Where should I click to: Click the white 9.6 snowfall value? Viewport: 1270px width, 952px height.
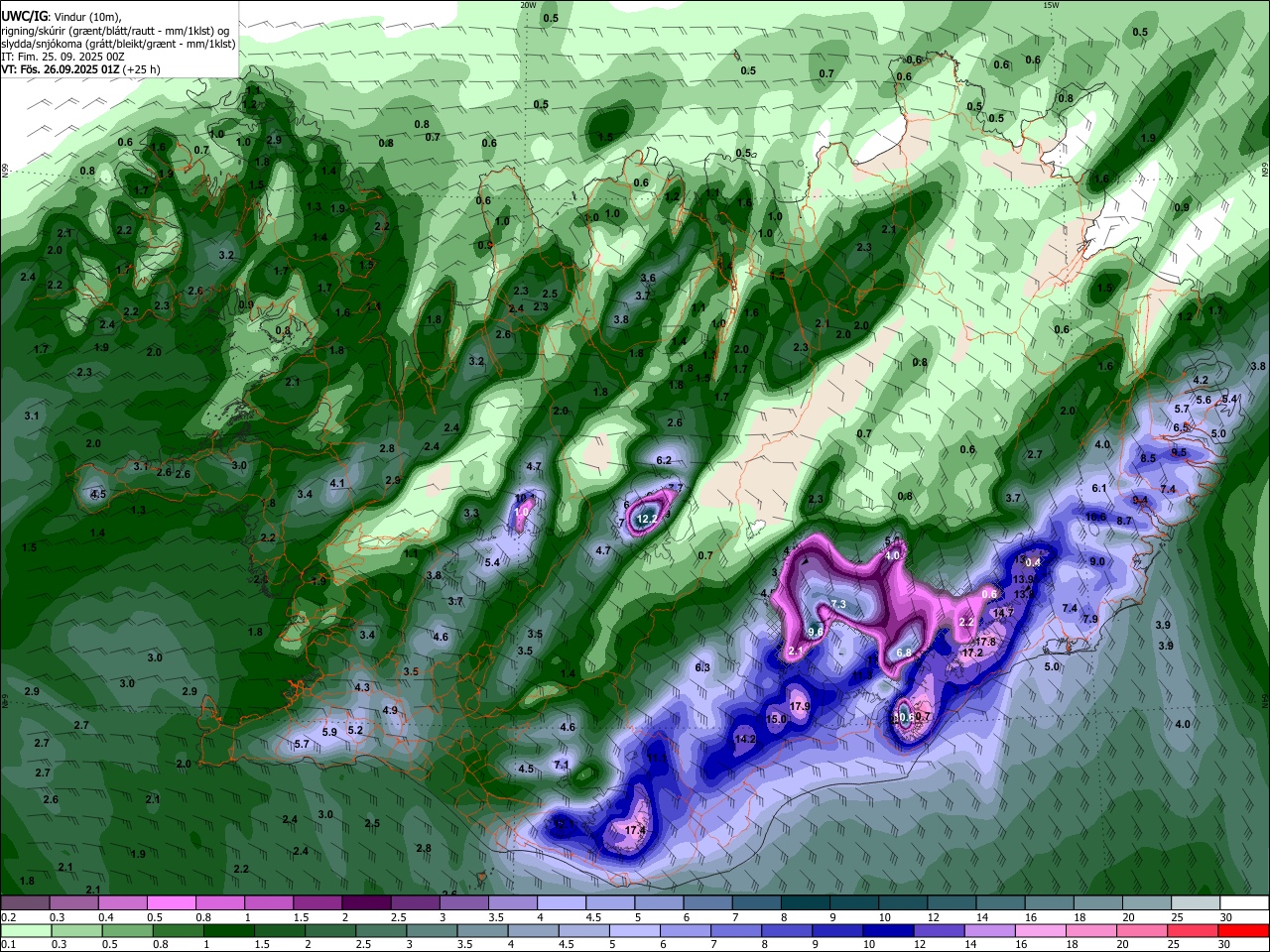817,631
